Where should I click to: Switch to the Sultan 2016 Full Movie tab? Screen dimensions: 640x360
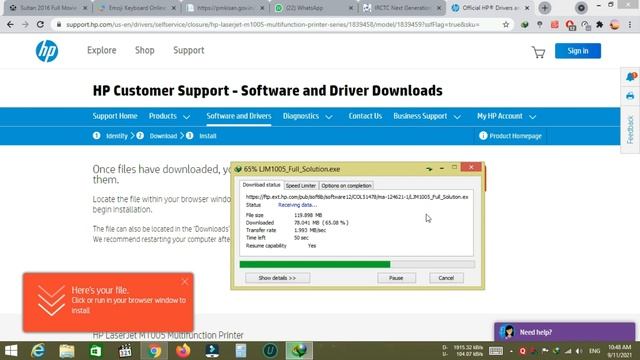click(x=48, y=8)
